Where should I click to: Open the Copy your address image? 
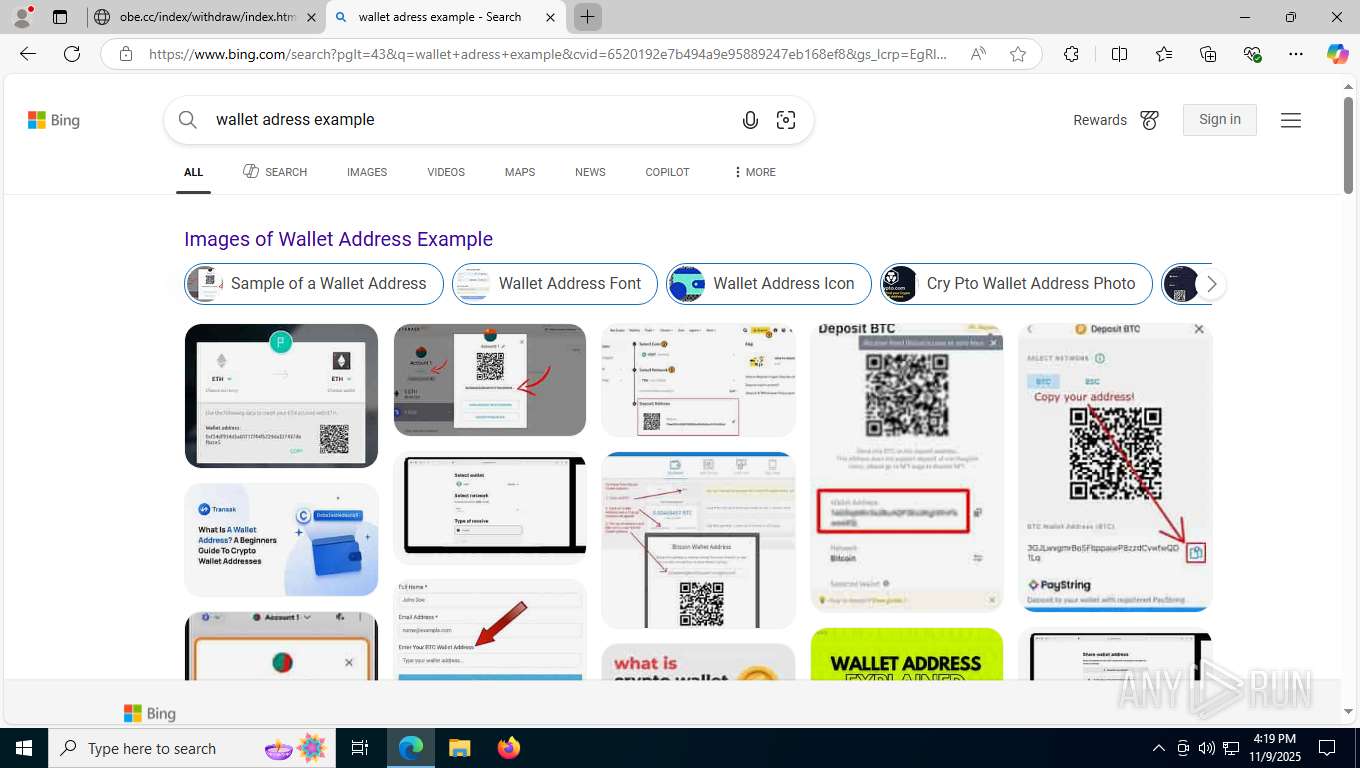point(1115,466)
